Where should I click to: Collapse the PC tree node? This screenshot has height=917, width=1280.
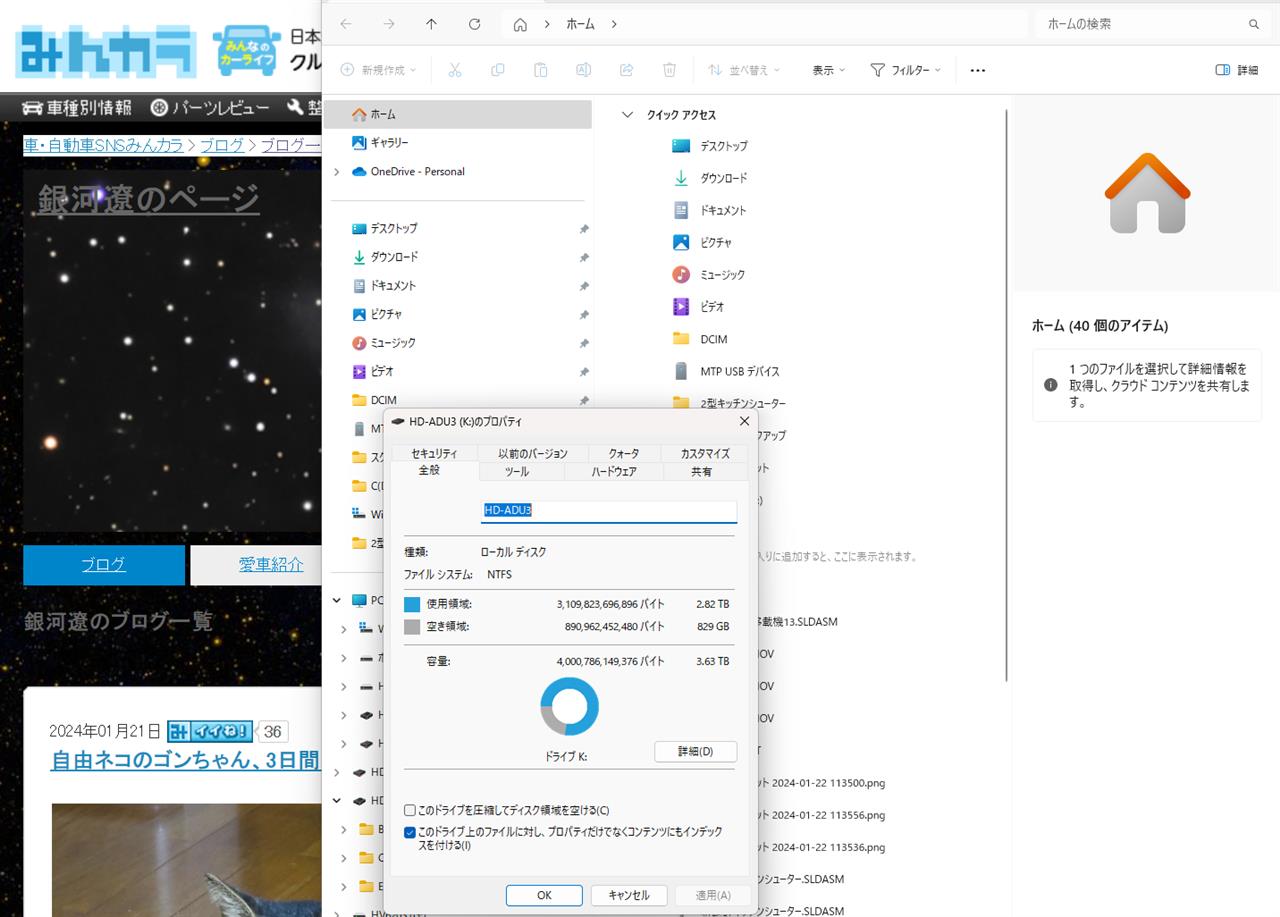click(x=337, y=601)
